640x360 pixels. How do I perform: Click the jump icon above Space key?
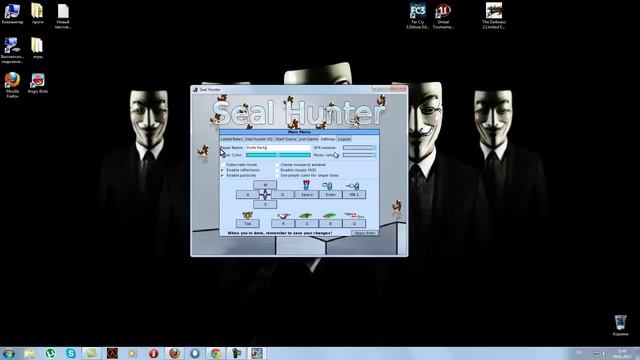click(x=306, y=185)
